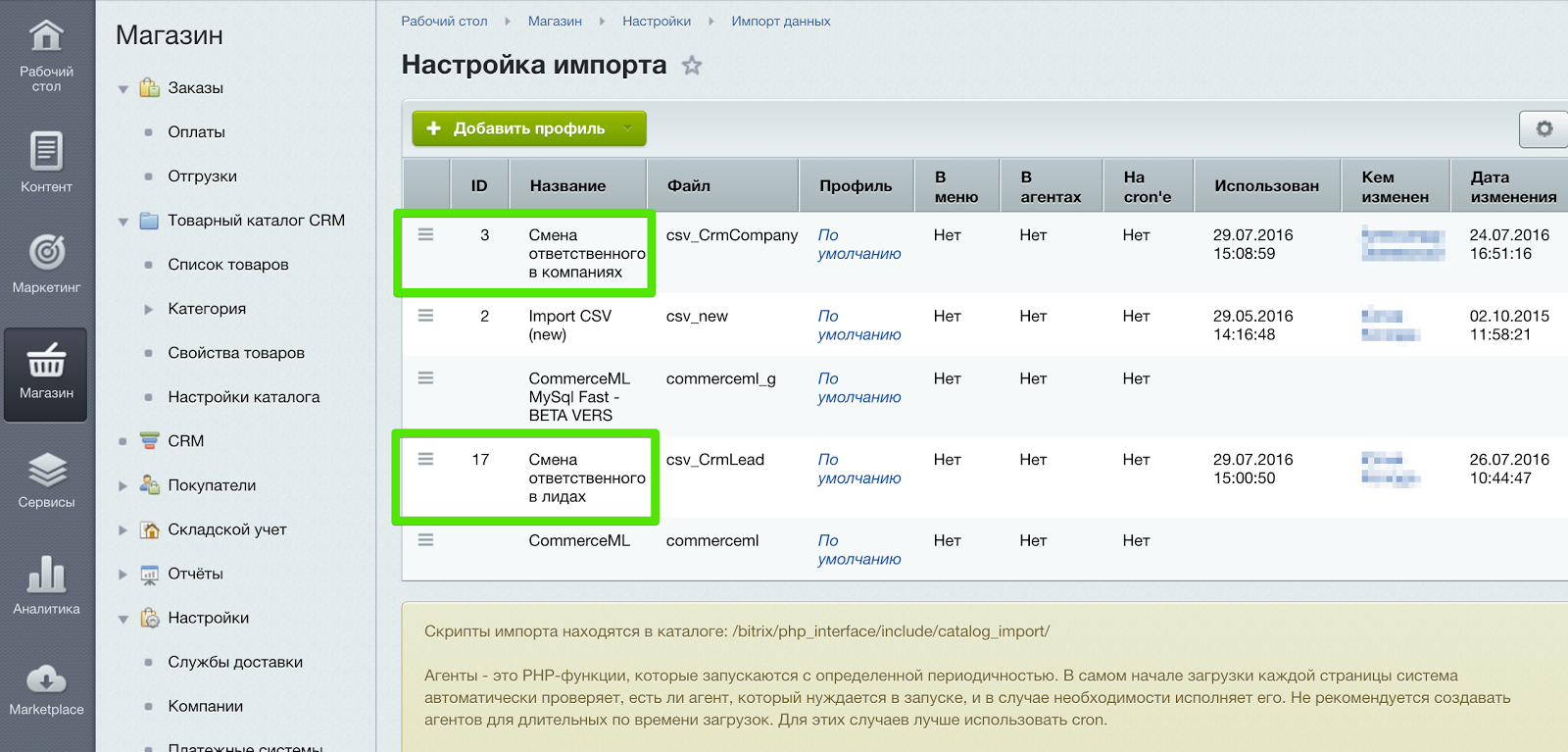The width and height of the screenshot is (1568, 752).
Task: Expand the Складской учет tree section
Action: coord(123,529)
